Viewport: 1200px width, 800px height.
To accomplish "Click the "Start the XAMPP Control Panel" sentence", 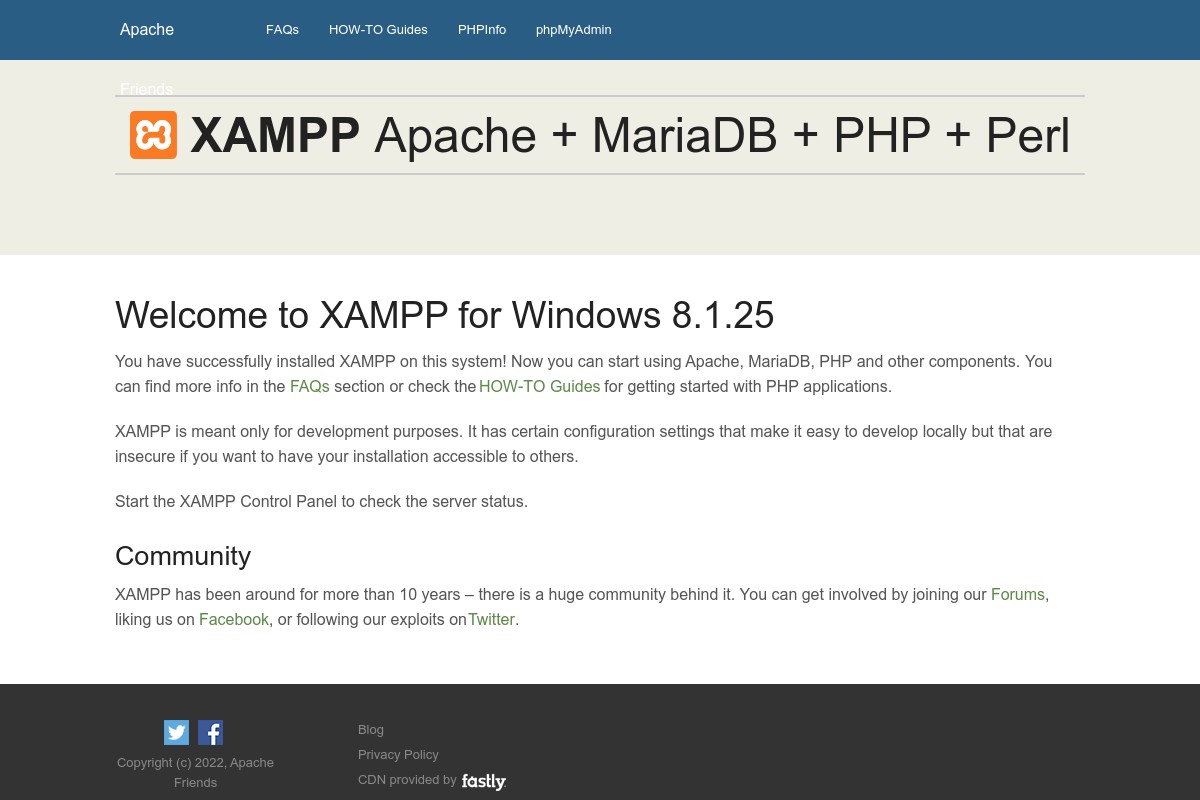I will tap(321, 501).
